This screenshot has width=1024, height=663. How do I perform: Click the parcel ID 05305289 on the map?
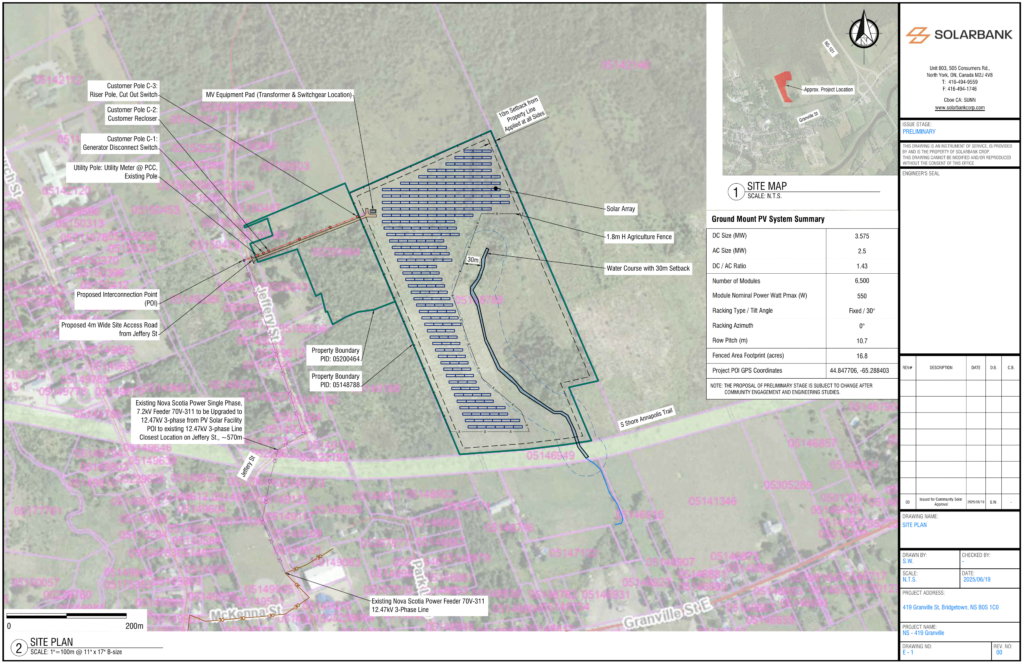click(788, 485)
